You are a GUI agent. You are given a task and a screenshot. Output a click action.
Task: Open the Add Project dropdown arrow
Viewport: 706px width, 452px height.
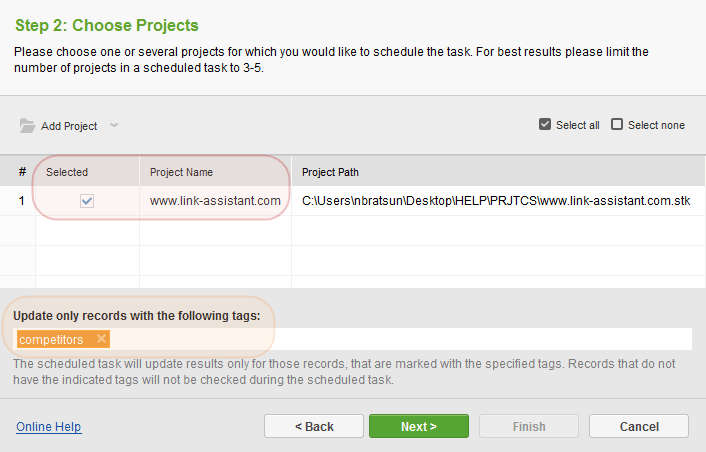tap(114, 125)
